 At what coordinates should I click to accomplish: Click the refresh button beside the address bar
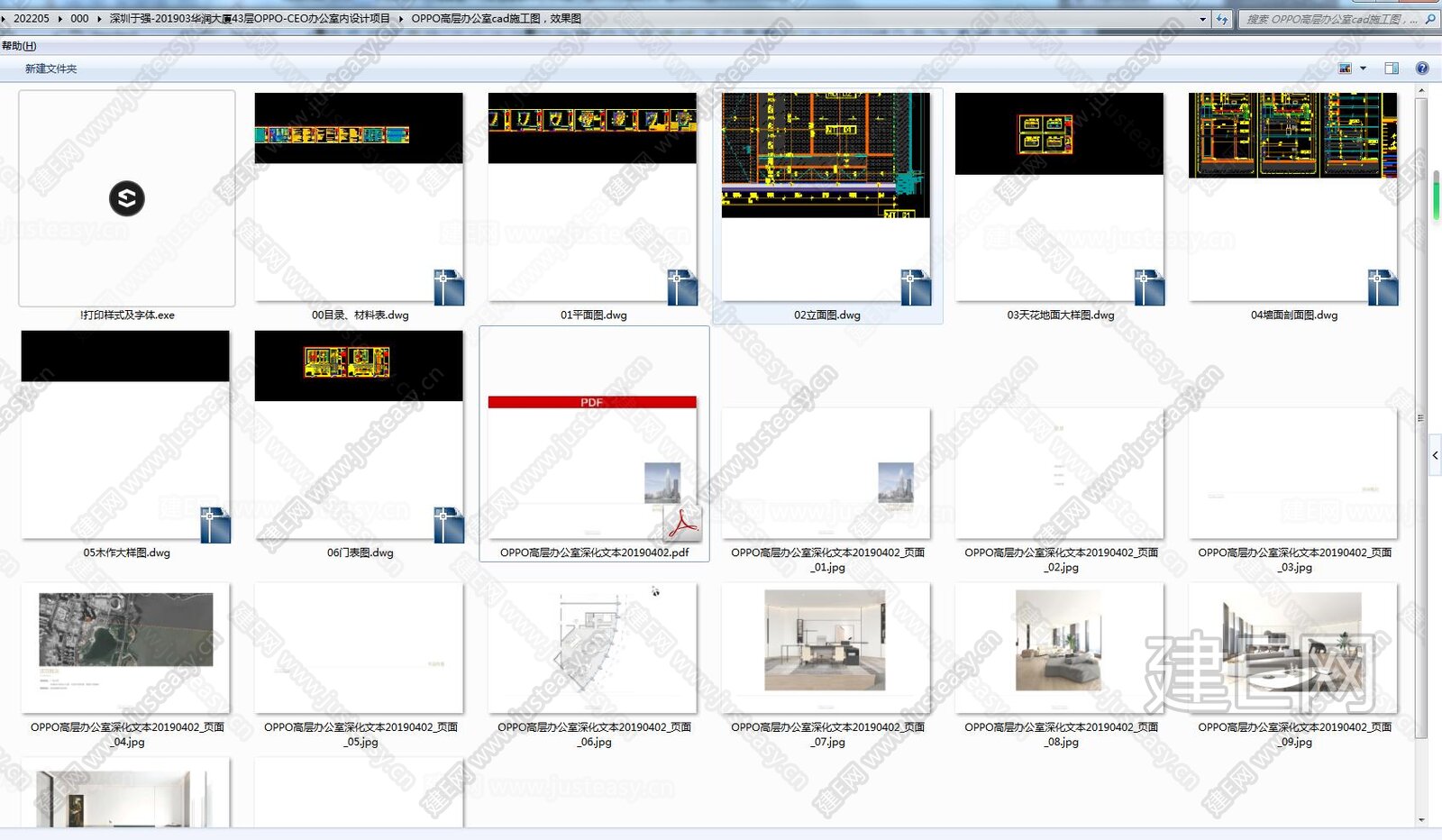pos(1222,19)
